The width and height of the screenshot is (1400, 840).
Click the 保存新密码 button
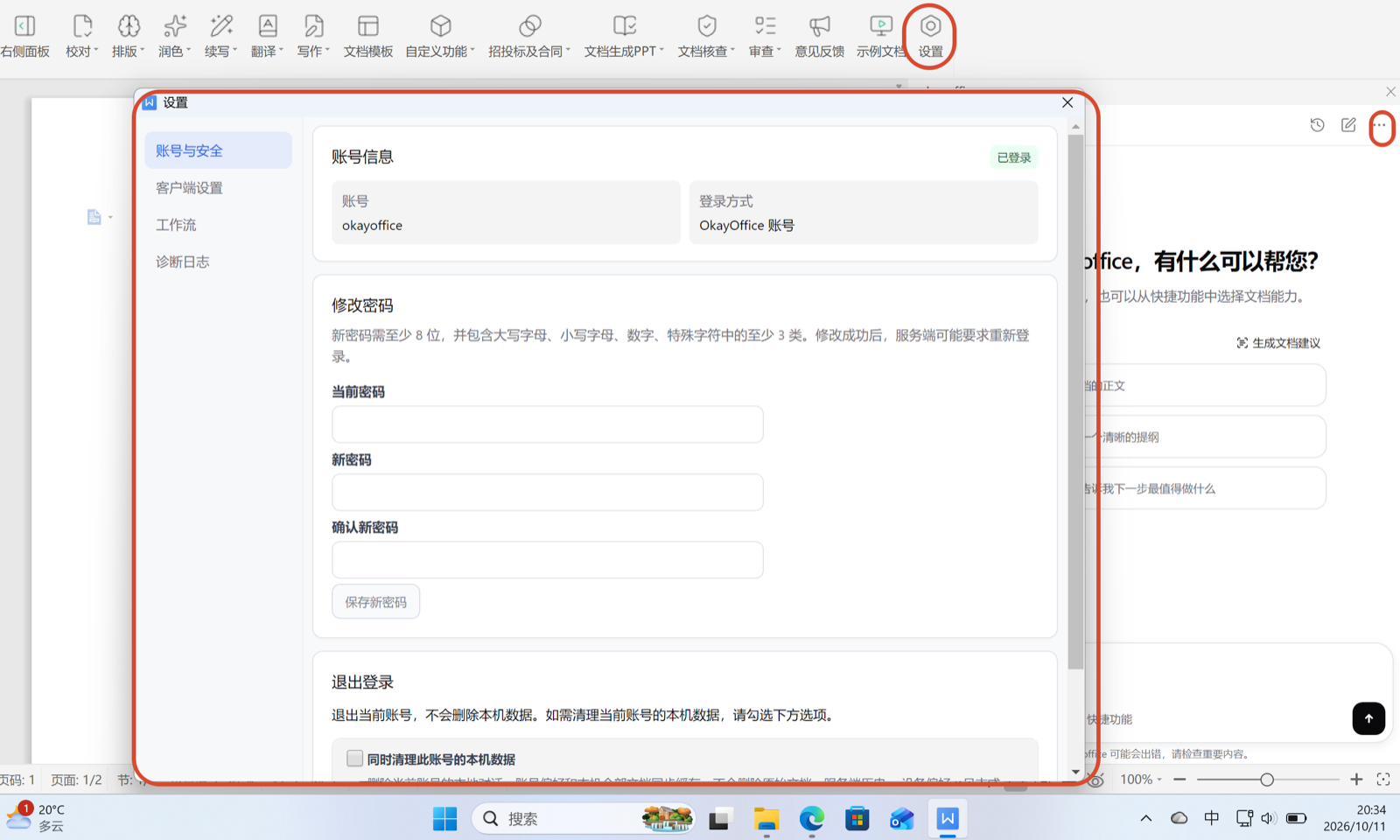[375, 602]
